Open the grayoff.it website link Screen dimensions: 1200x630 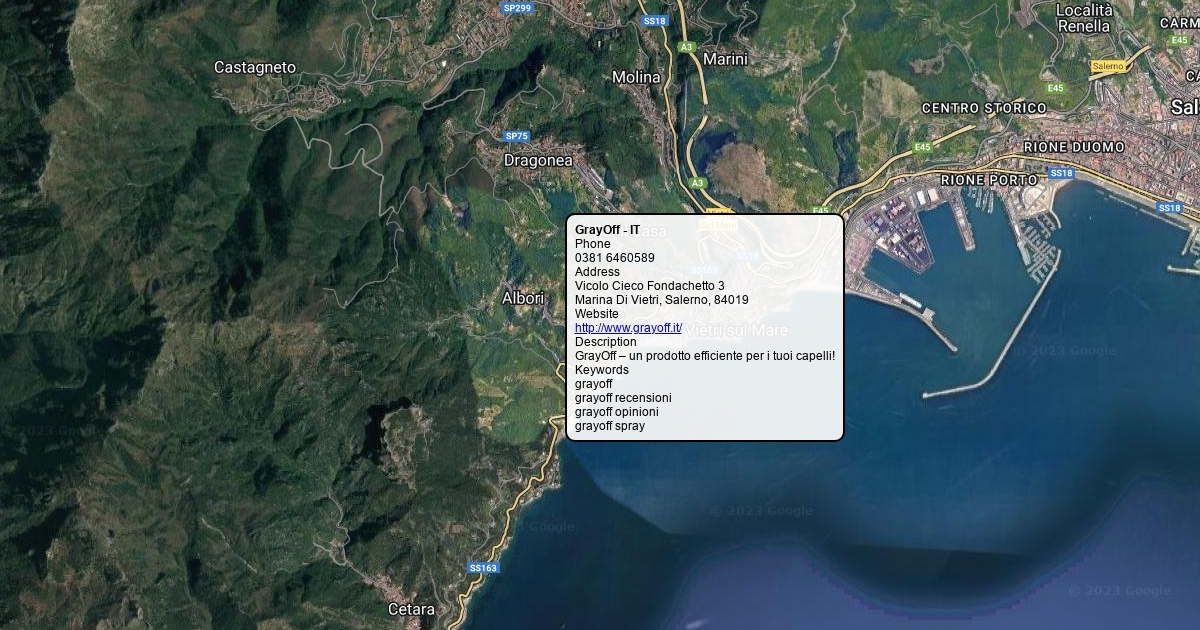pyautogui.click(x=628, y=328)
